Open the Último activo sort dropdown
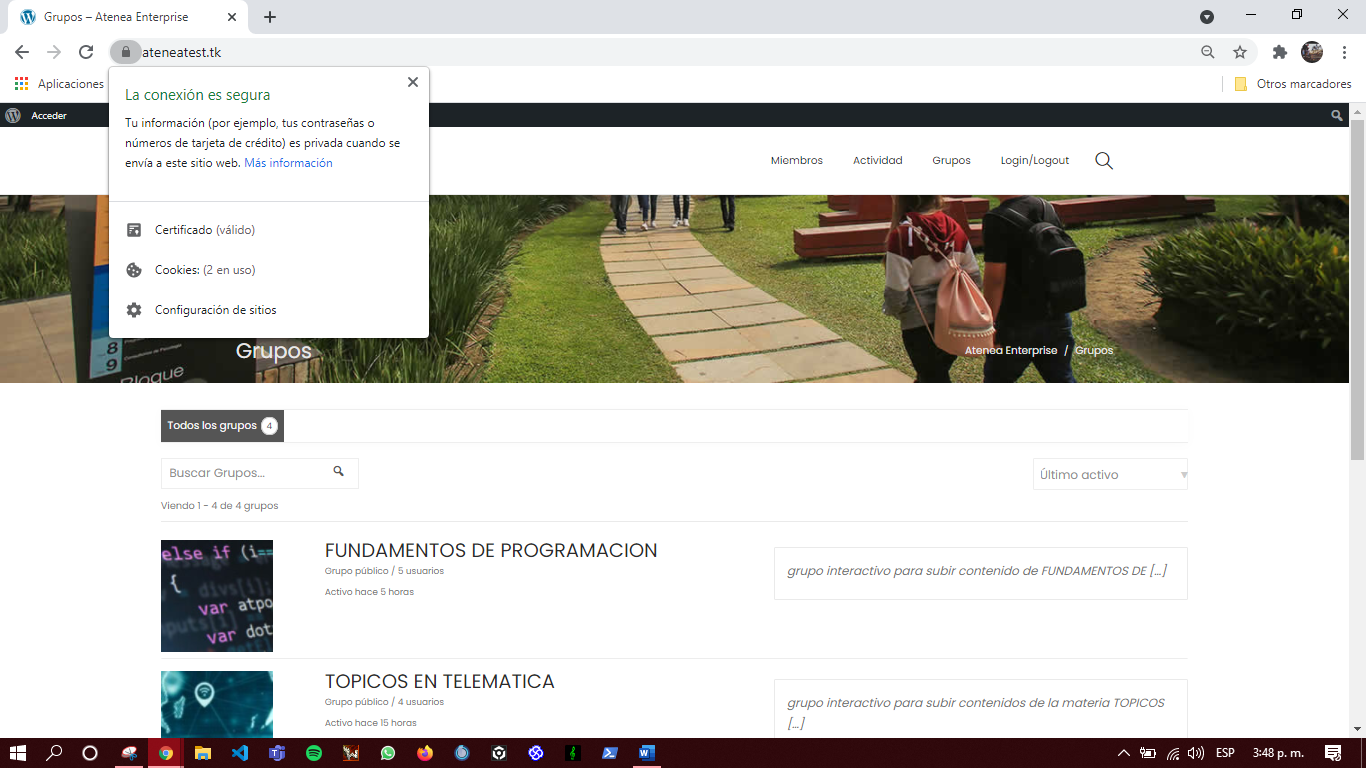Screen dimensions: 1366x768 click(x=1110, y=473)
